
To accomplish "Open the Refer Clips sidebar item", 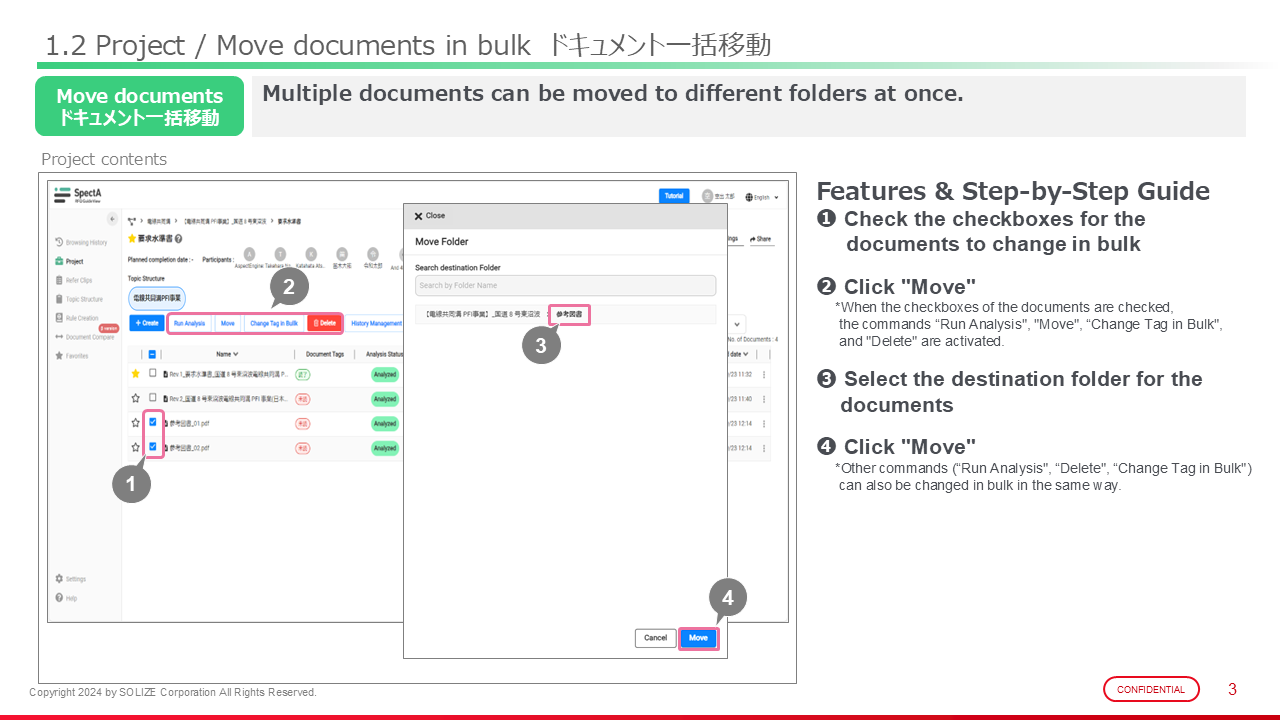I will tap(77, 280).
